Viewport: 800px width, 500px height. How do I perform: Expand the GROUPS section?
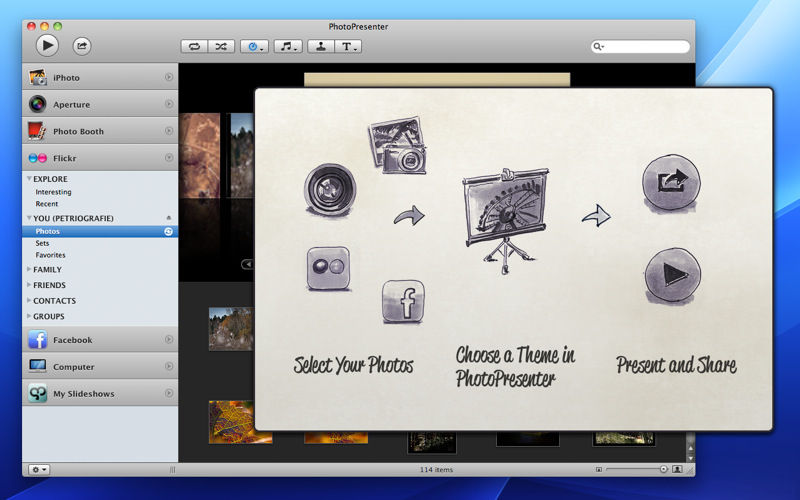point(29,316)
